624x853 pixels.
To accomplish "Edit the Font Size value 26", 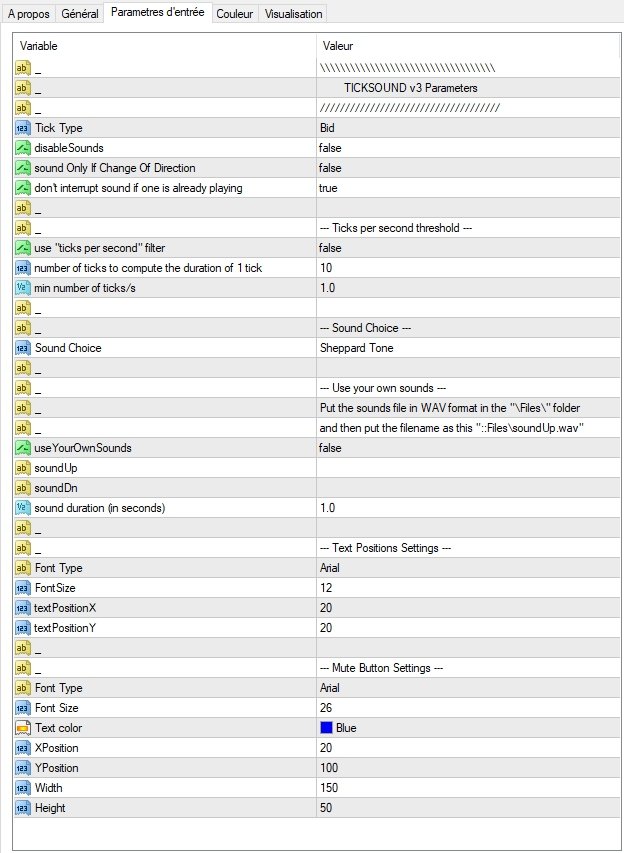I will point(468,708).
